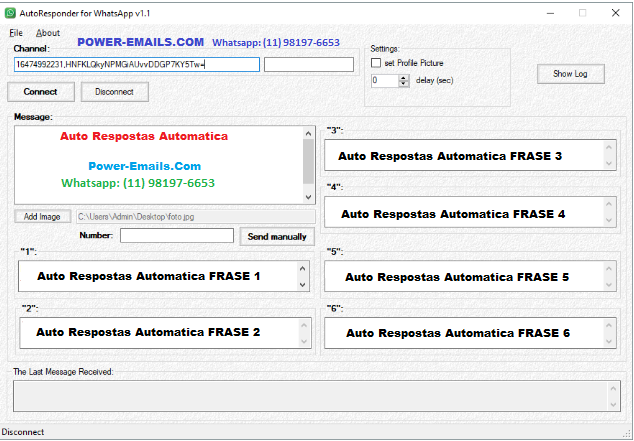Click inside the main Message text box
Screen dimensions: 634x441
click(159, 165)
